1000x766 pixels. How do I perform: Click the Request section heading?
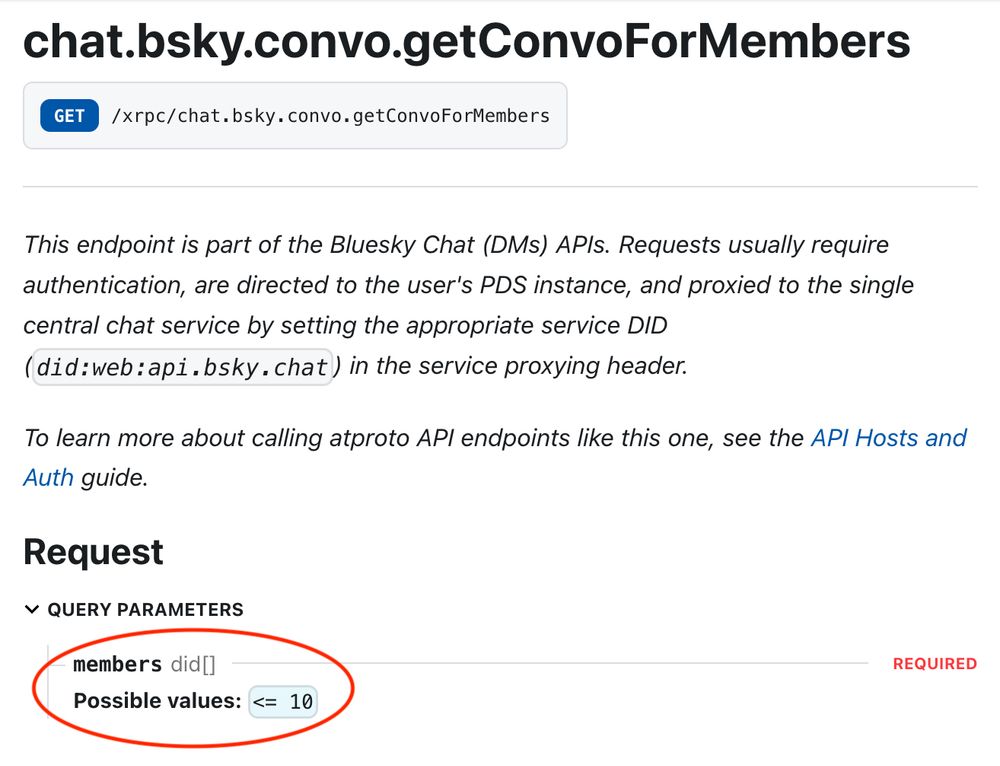[x=93, y=551]
